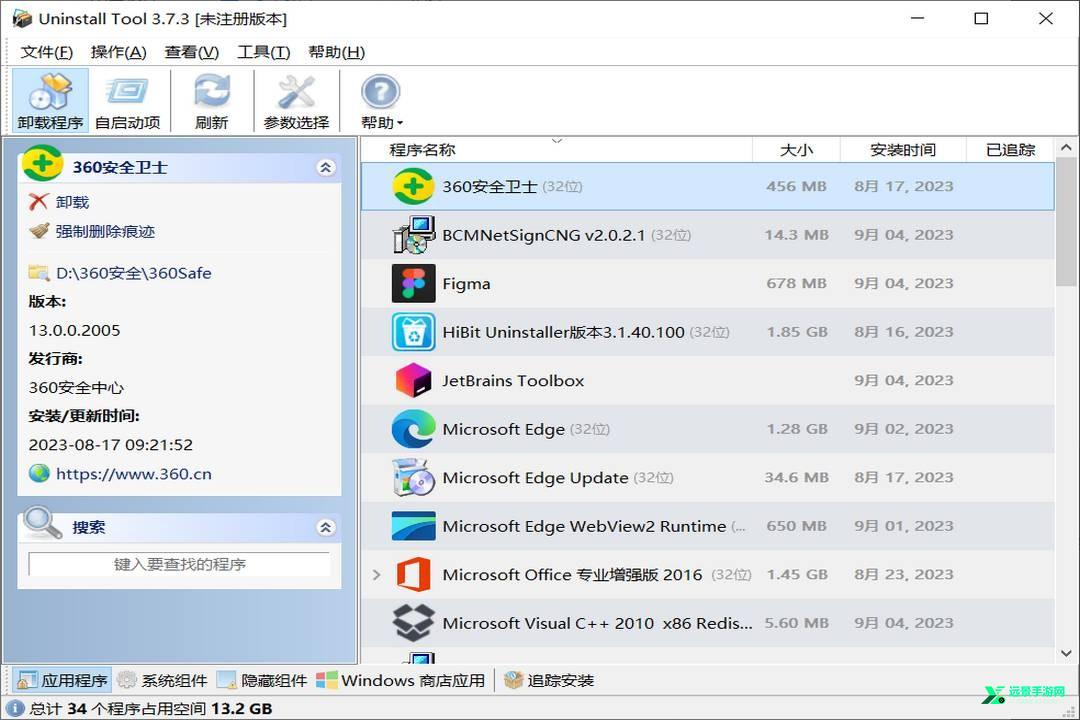Click the 卸载 link in the details panel
This screenshot has width=1080, height=720.
click(x=72, y=202)
